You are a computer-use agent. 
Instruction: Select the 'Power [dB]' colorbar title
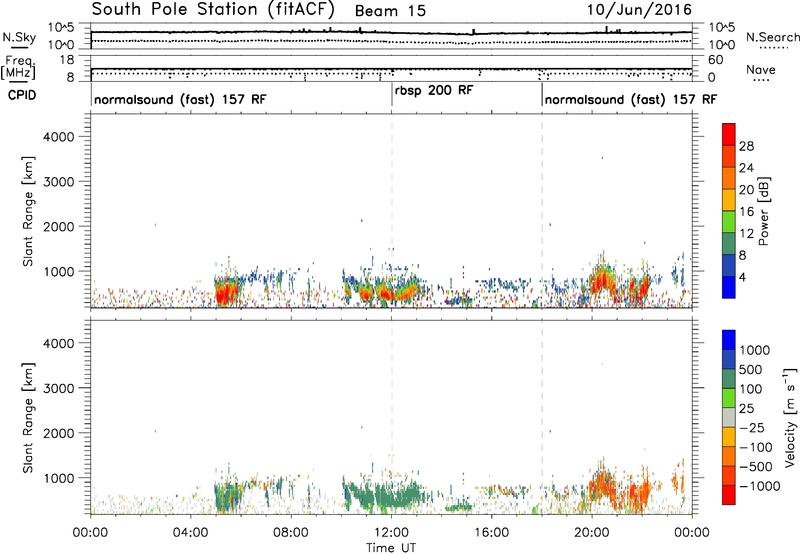(x=763, y=211)
